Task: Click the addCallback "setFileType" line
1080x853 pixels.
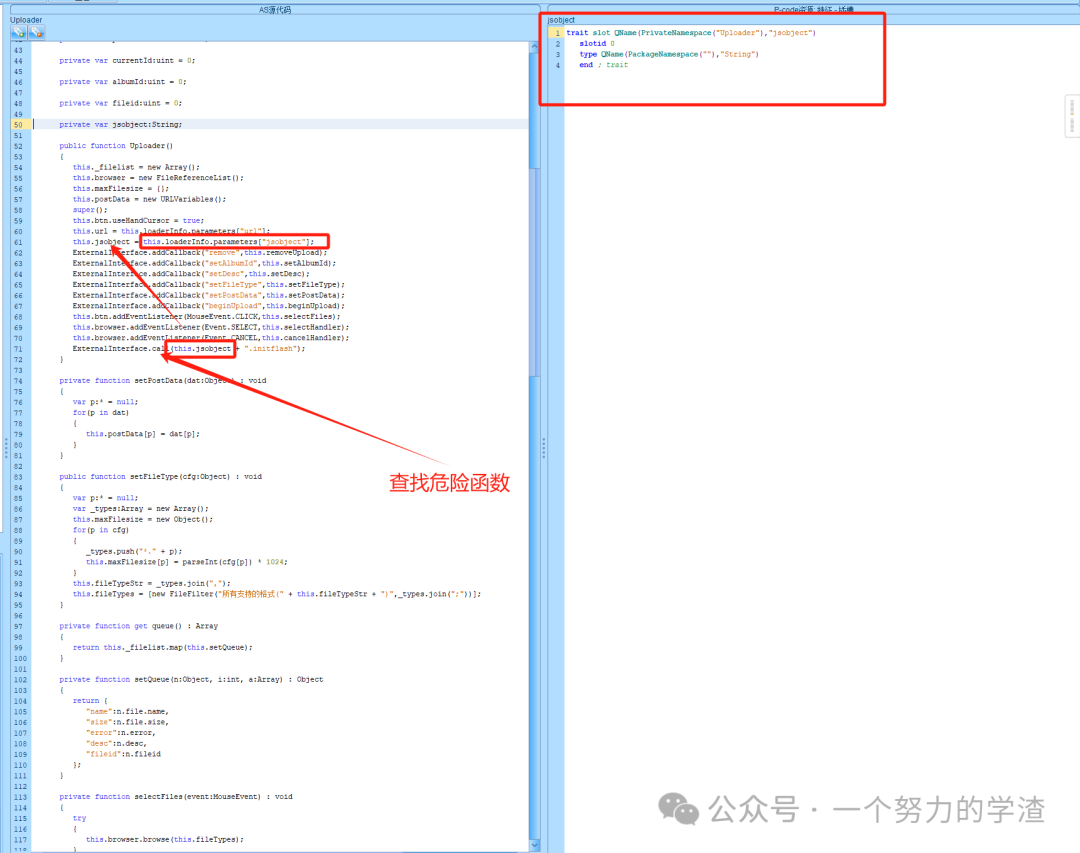Action: coord(209,285)
